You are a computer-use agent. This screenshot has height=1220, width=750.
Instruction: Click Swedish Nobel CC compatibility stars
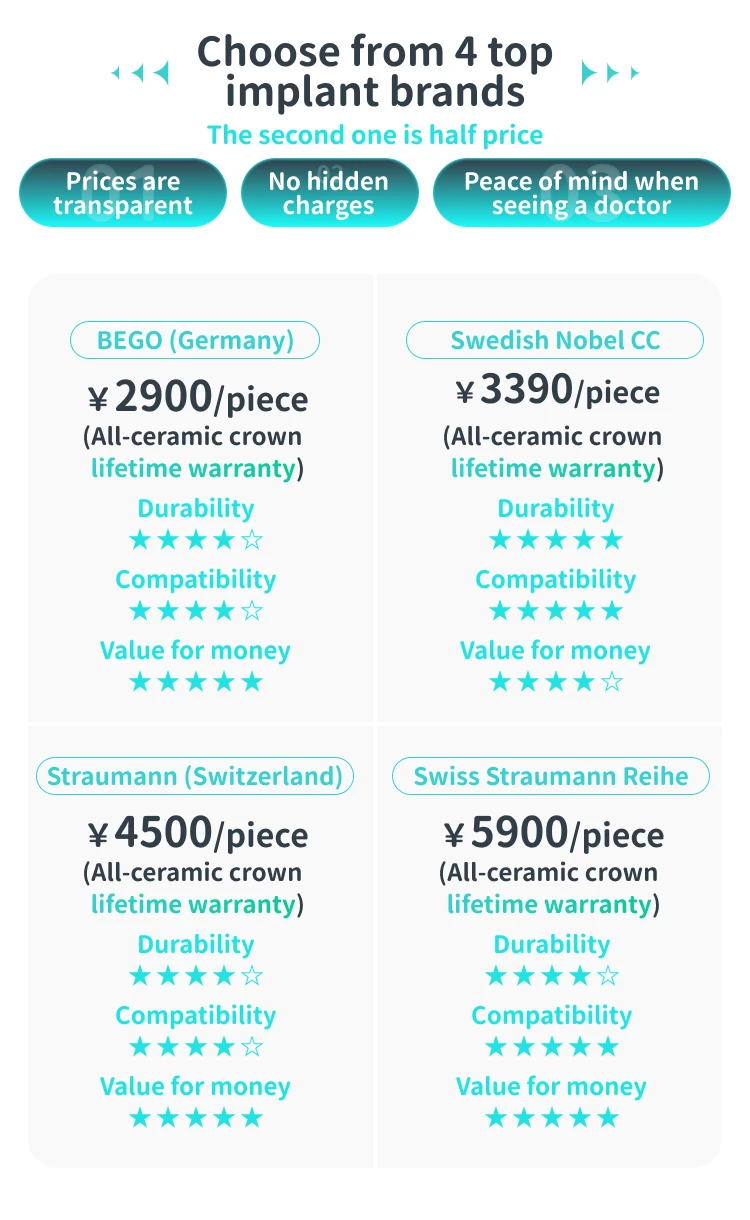click(x=556, y=612)
